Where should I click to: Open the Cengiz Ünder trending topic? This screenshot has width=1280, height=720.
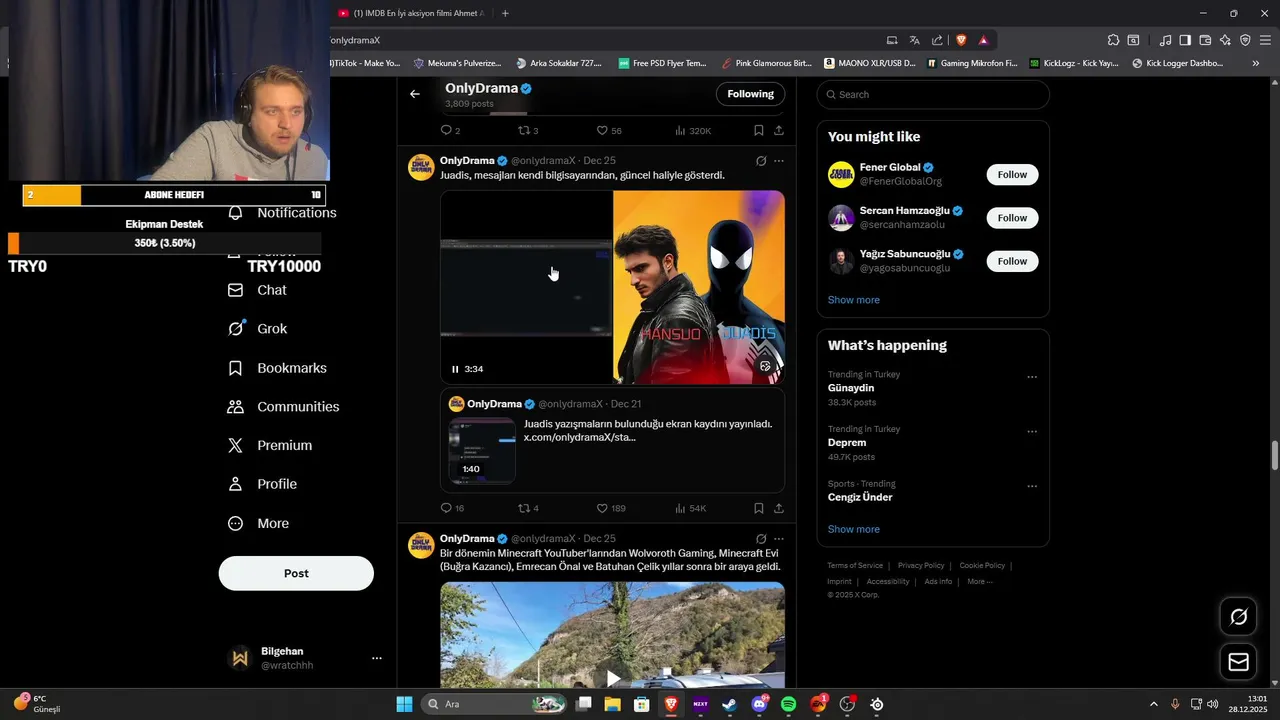(860, 497)
